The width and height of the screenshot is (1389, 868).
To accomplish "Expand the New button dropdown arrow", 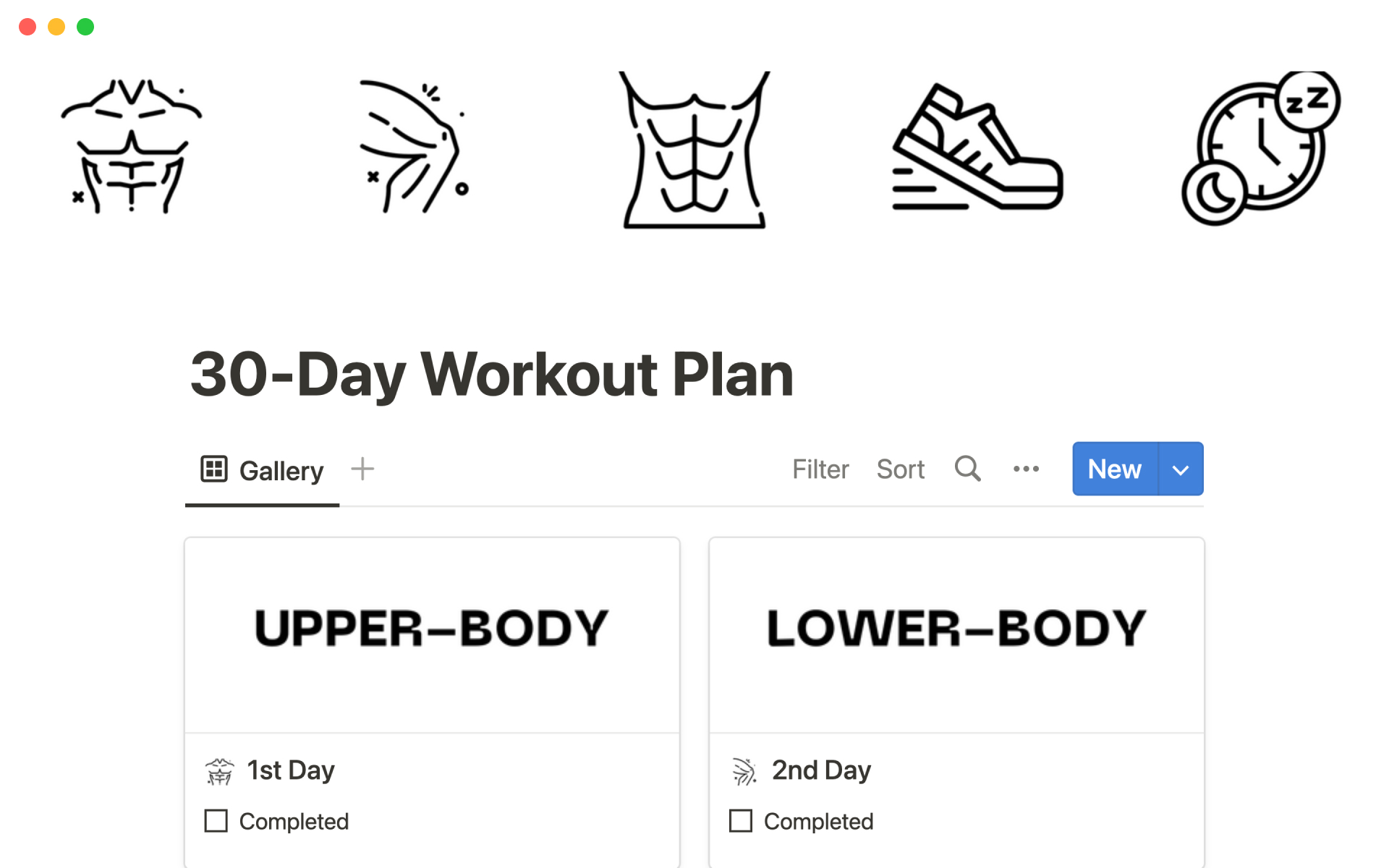I will (1181, 468).
